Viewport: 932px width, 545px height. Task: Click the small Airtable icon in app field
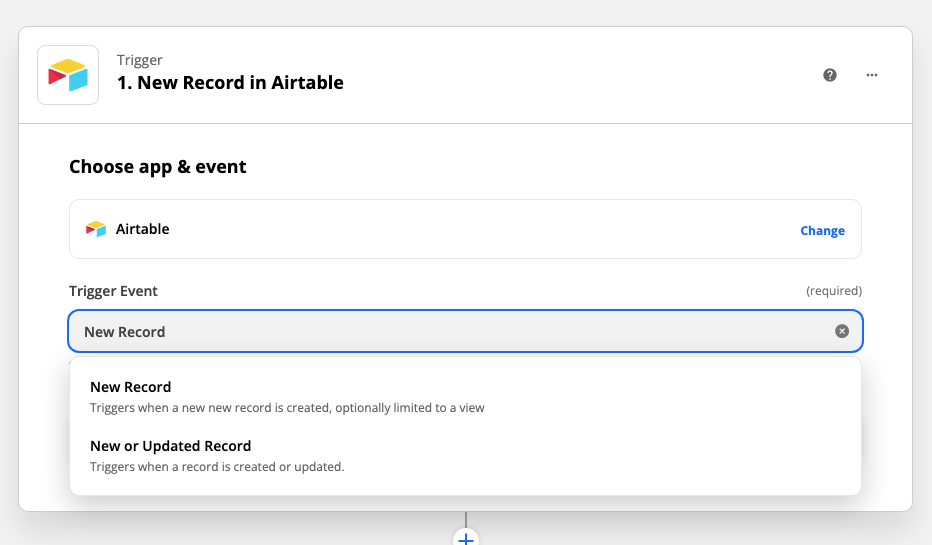click(96, 229)
